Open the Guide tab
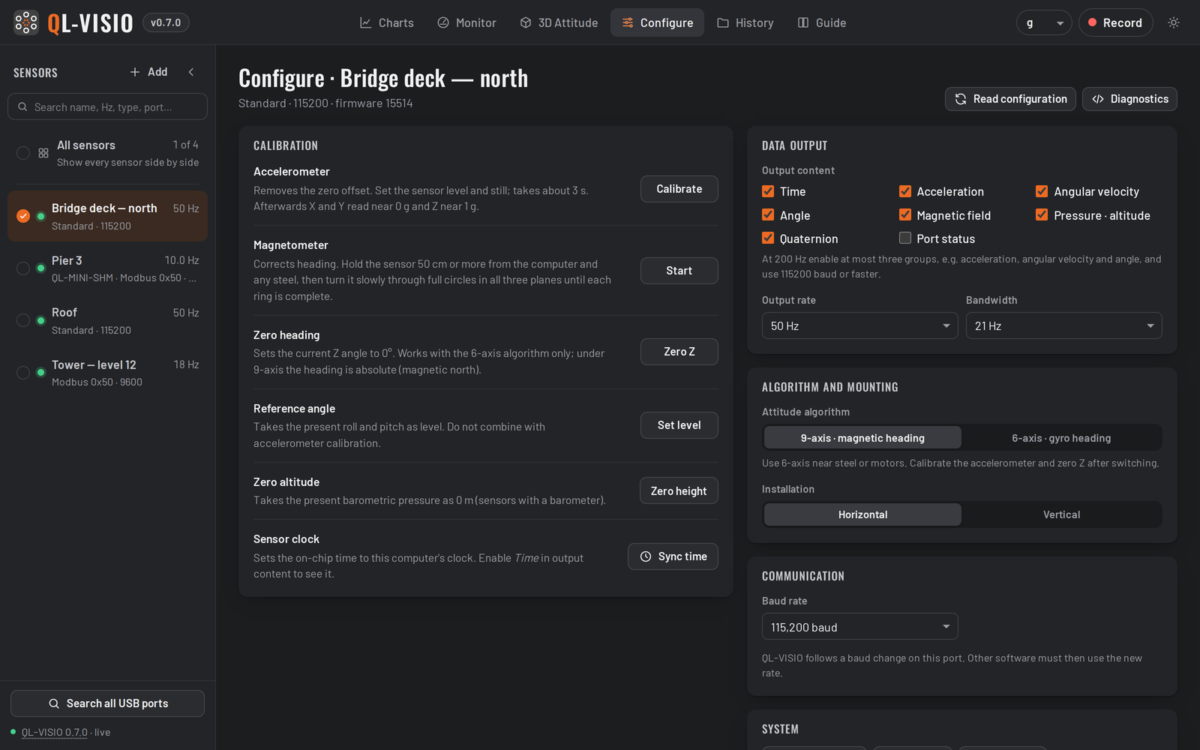Image resolution: width=1200 pixels, height=750 pixels. coord(821,23)
